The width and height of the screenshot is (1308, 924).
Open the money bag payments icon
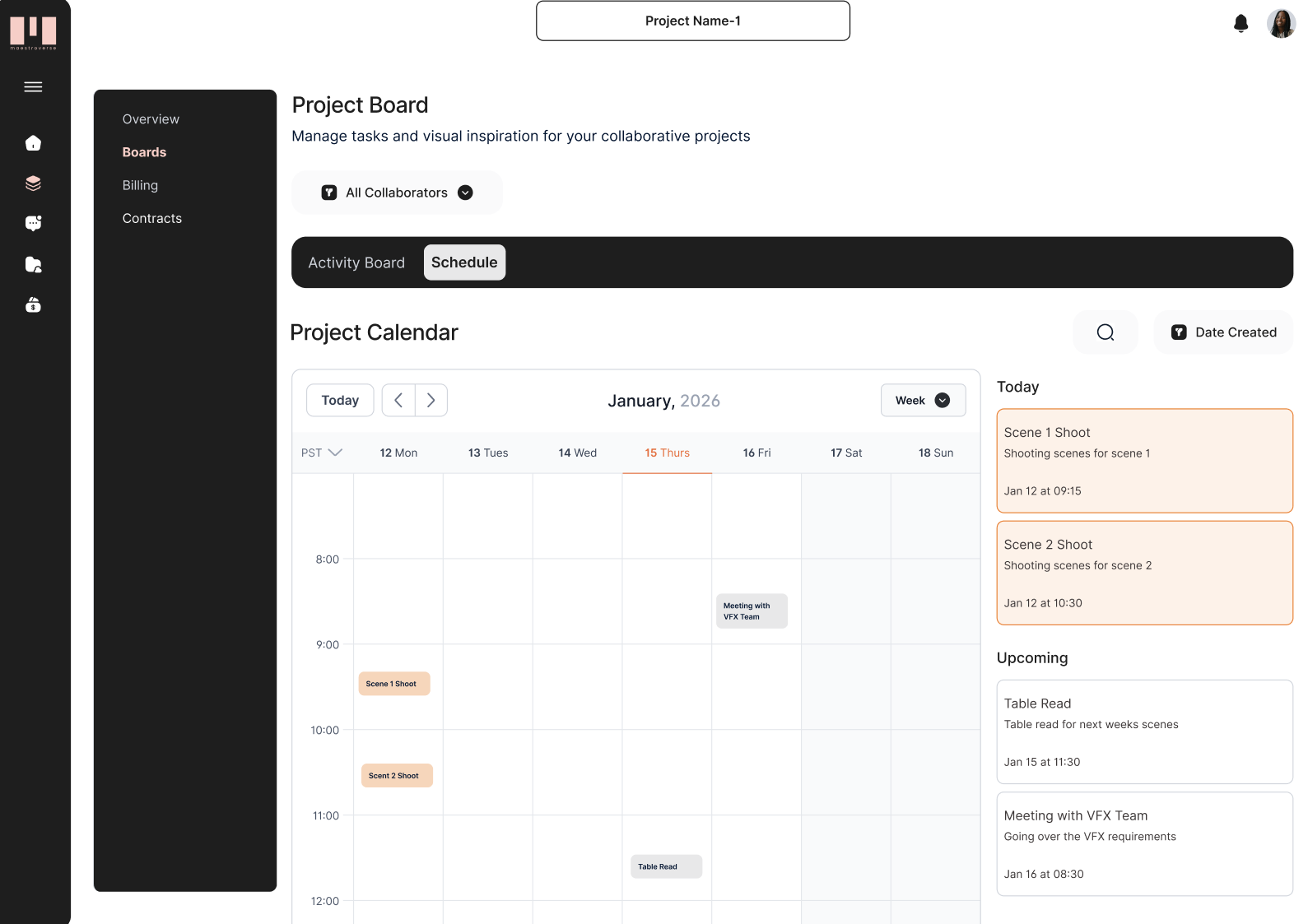[x=33, y=305]
